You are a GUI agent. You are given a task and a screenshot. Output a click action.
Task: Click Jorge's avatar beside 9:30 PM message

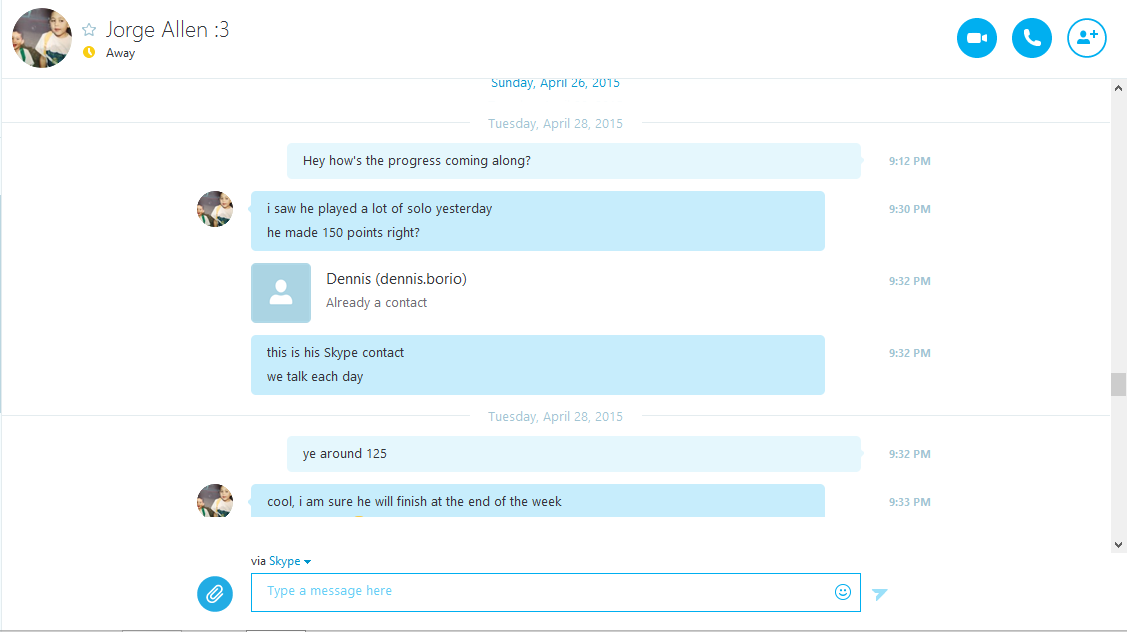(x=215, y=209)
